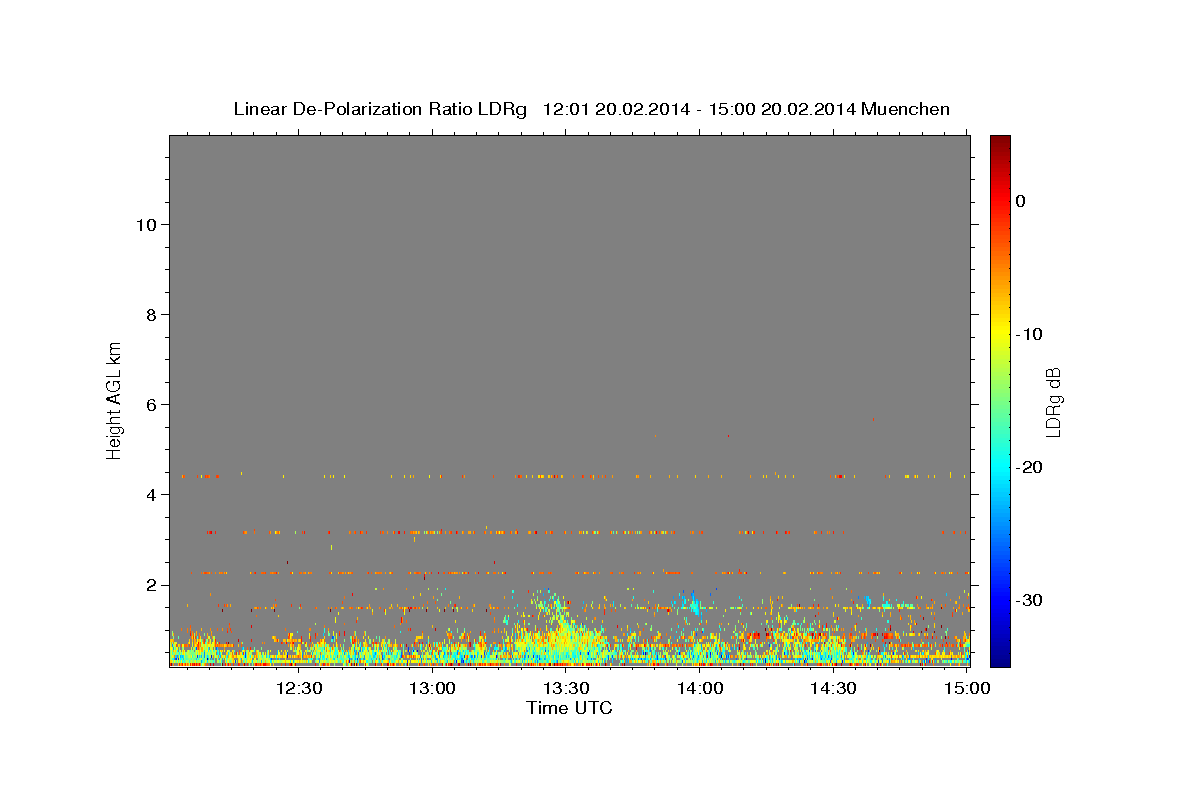Viewport: 1200px width, 800px height.
Task: Click the 13:00 time tick label
Action: [432, 688]
